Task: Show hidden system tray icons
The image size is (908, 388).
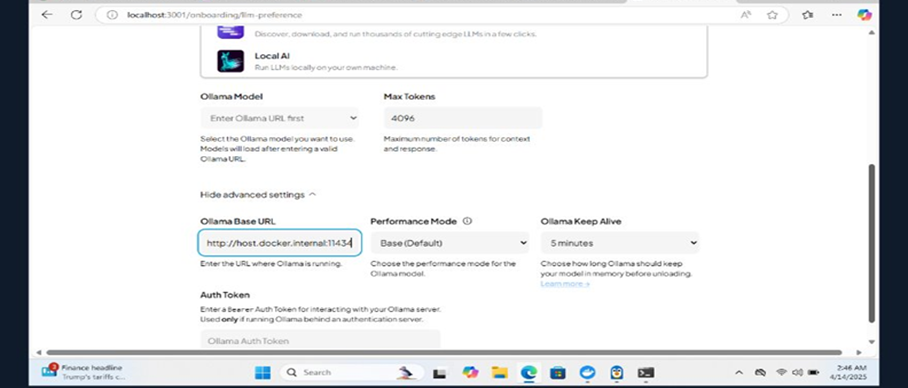Action: coord(739,372)
